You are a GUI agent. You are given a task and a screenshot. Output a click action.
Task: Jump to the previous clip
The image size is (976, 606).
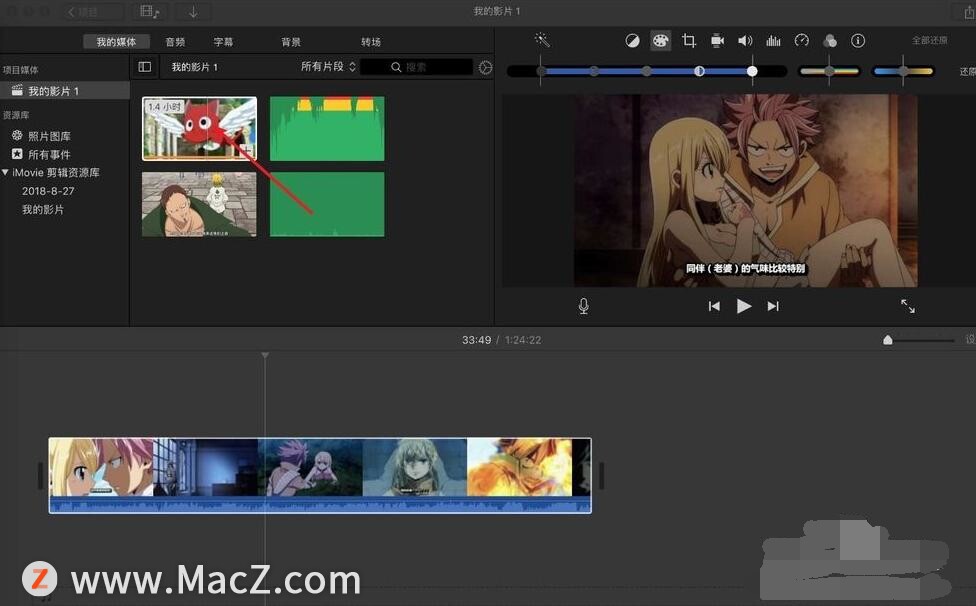point(714,306)
